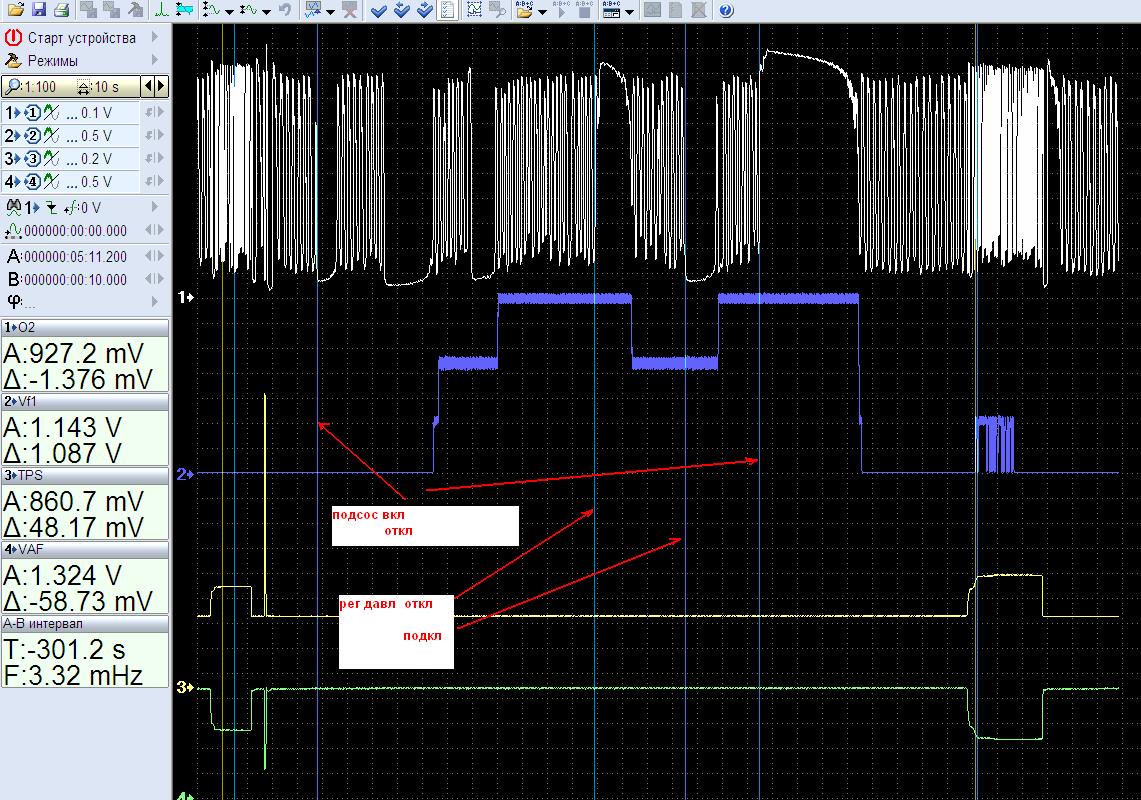Screen dimensions: 1141x800
Task: Open the Режимы menu item
Action: (x=52, y=61)
